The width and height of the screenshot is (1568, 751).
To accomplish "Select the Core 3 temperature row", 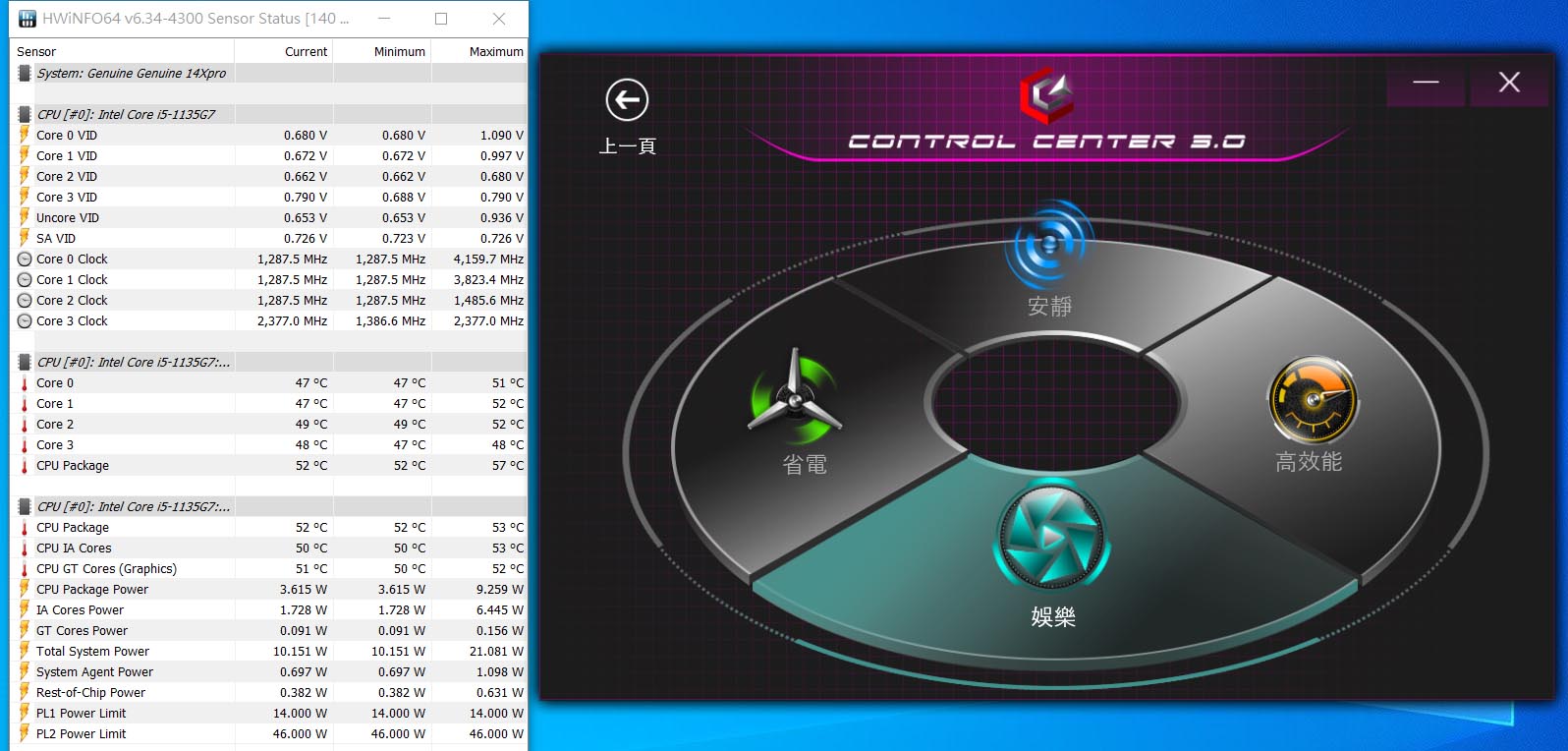I will click(270, 445).
